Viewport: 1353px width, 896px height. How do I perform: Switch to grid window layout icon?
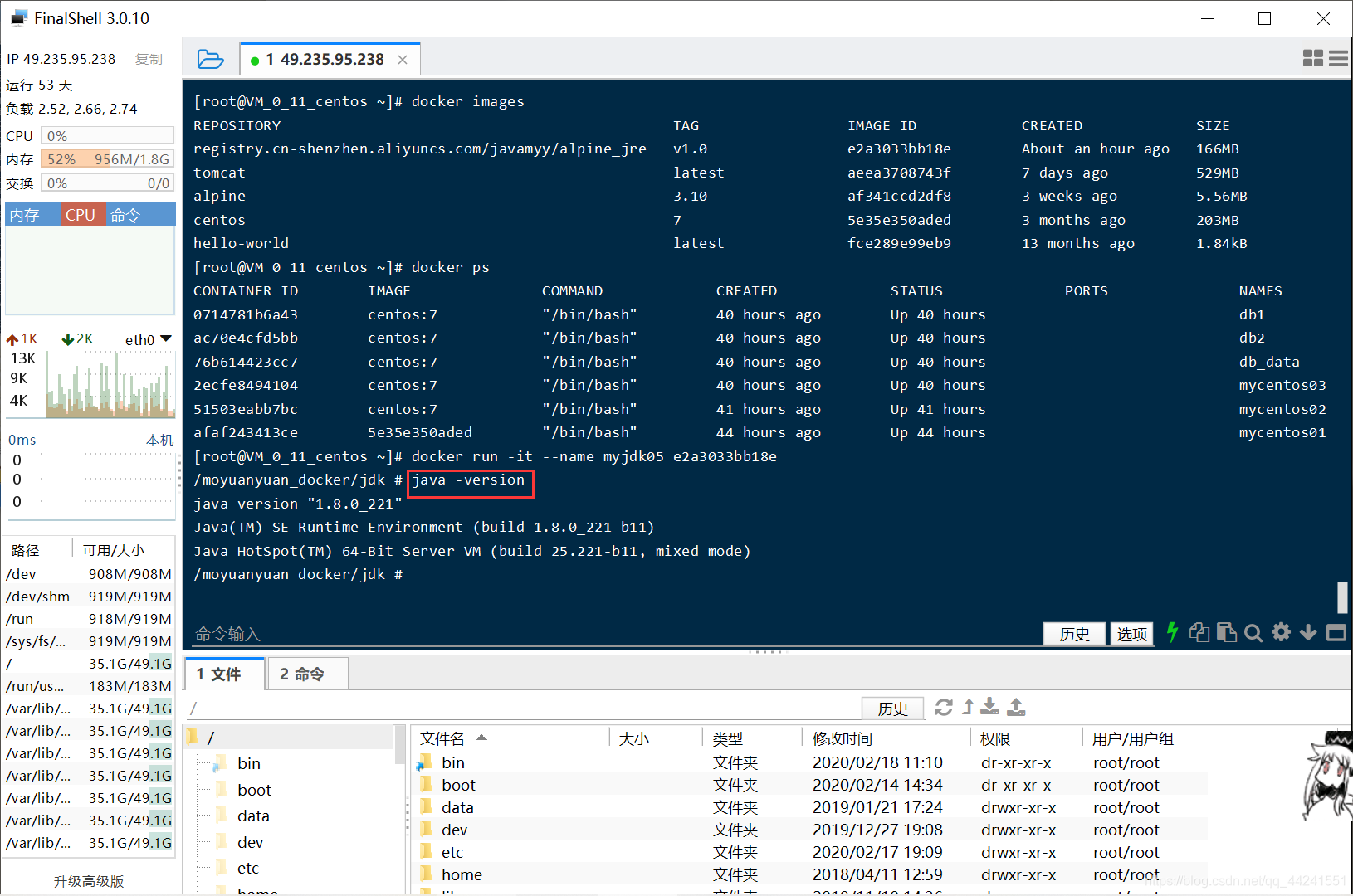(1313, 58)
